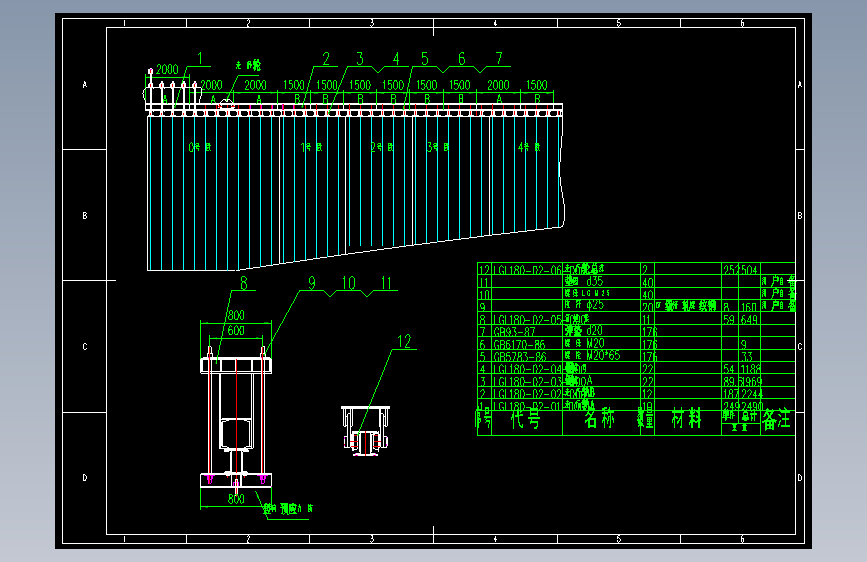Click the 'LGL180-02-06' code cell
Screen dimensions: 867x562
click(x=527, y=270)
